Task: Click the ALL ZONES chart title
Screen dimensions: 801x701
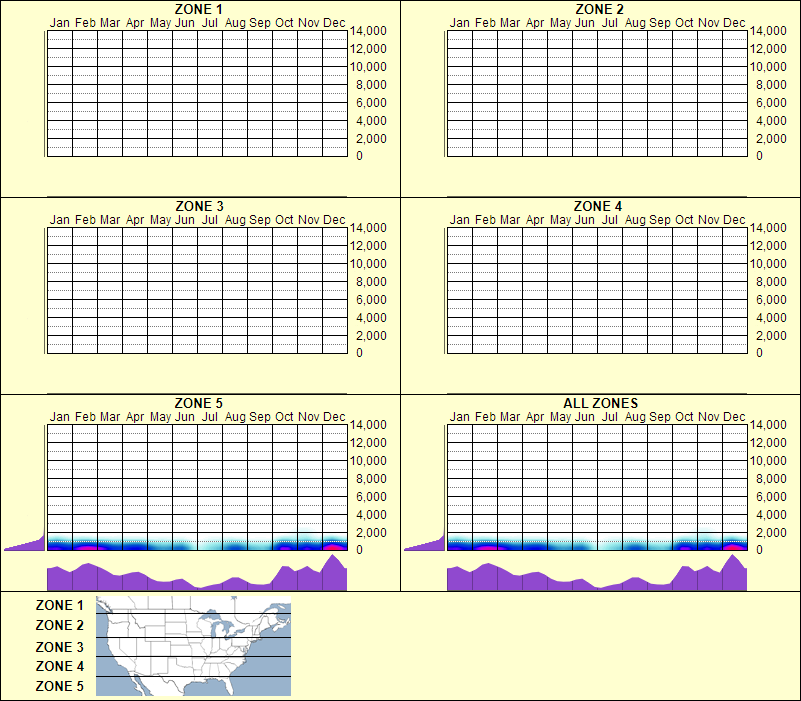Action: click(x=600, y=403)
